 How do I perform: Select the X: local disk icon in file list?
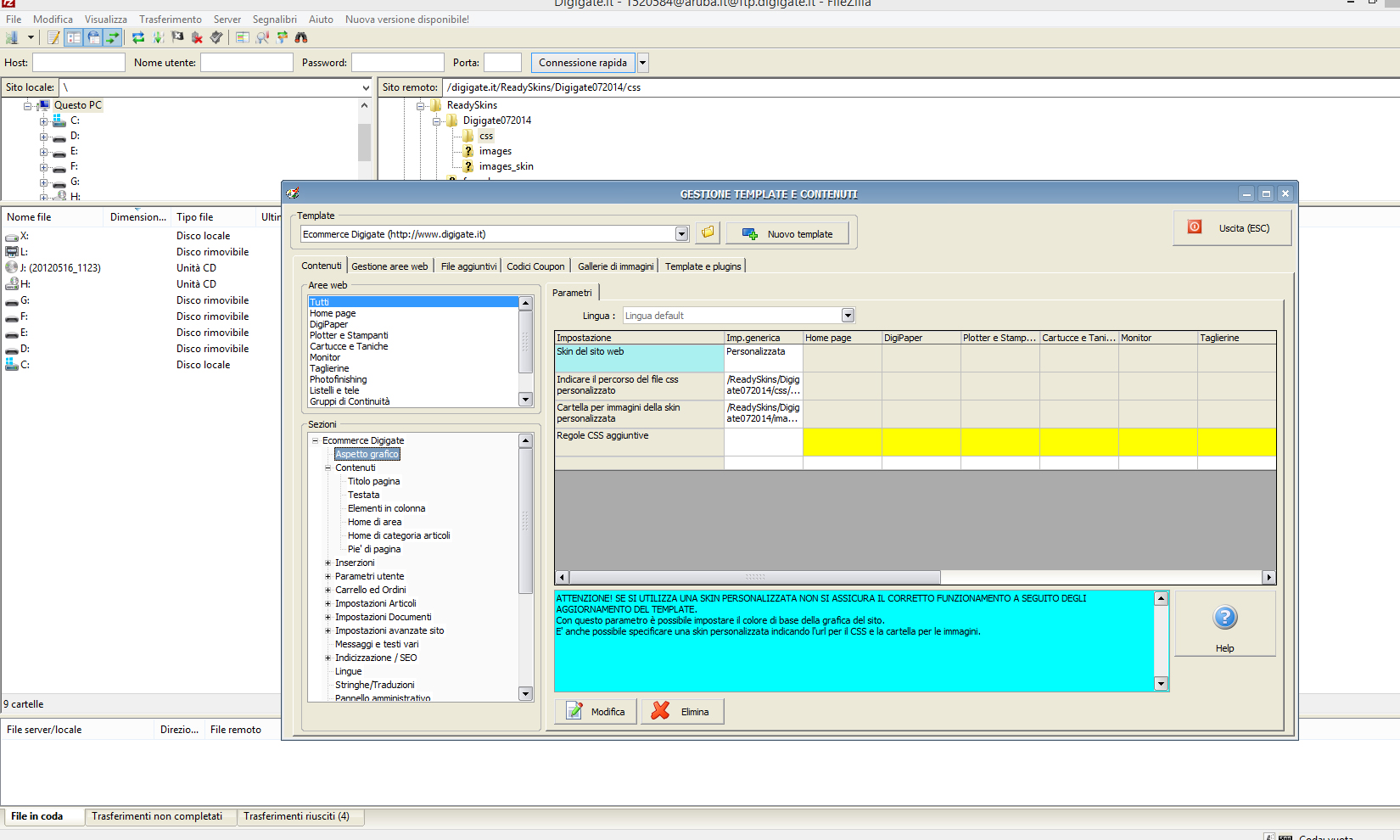(12, 237)
